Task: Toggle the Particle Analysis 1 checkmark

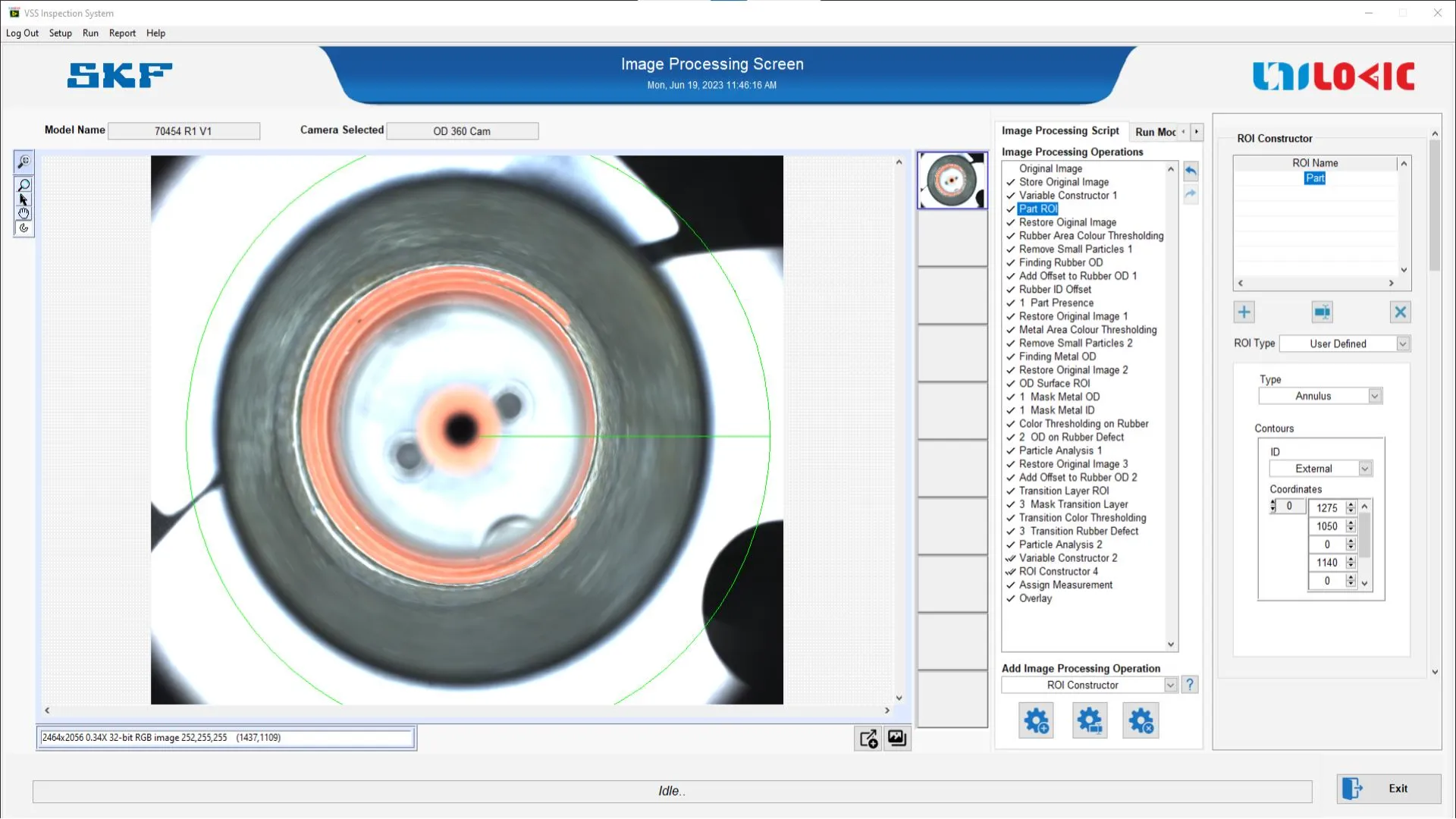Action: (1010, 451)
